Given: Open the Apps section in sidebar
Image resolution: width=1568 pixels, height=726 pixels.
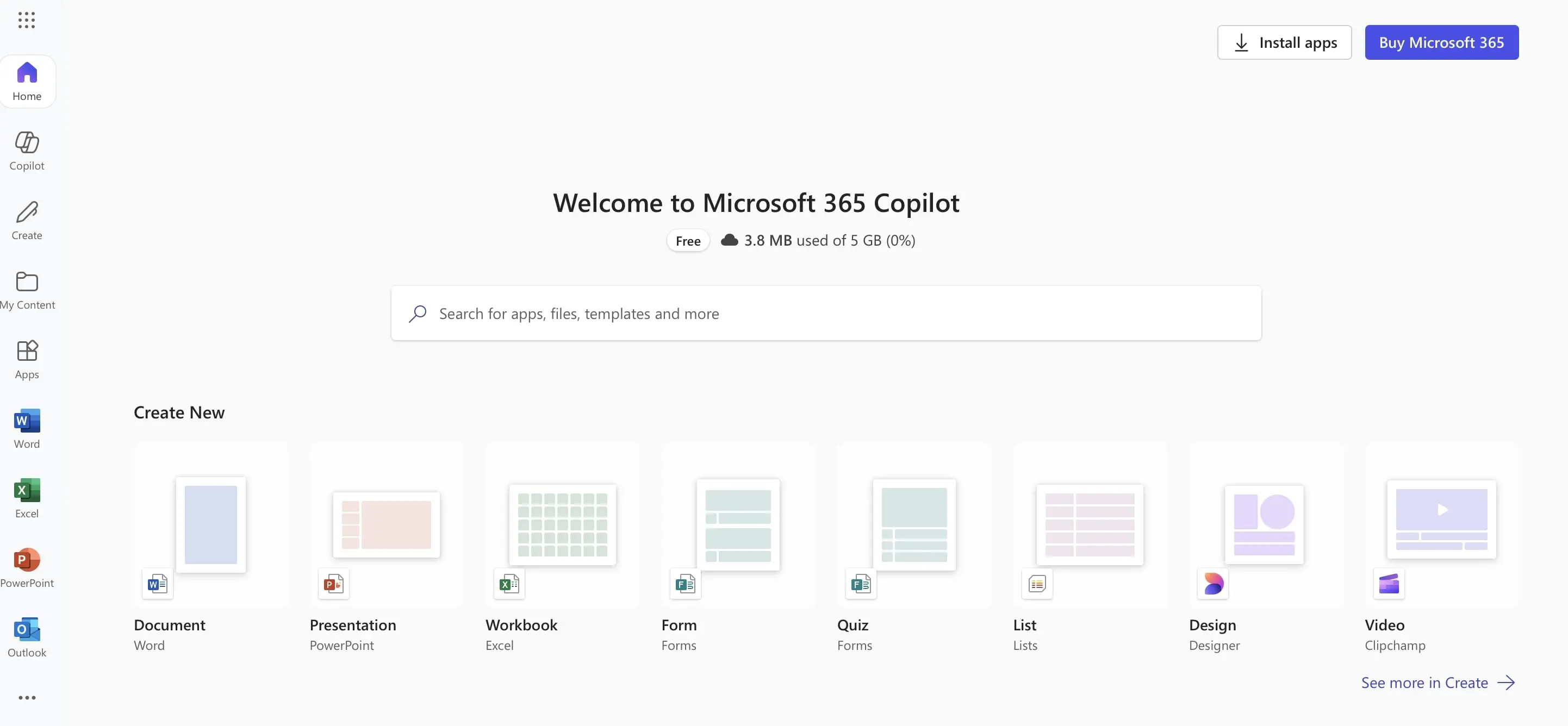Looking at the screenshot, I should pos(27,359).
